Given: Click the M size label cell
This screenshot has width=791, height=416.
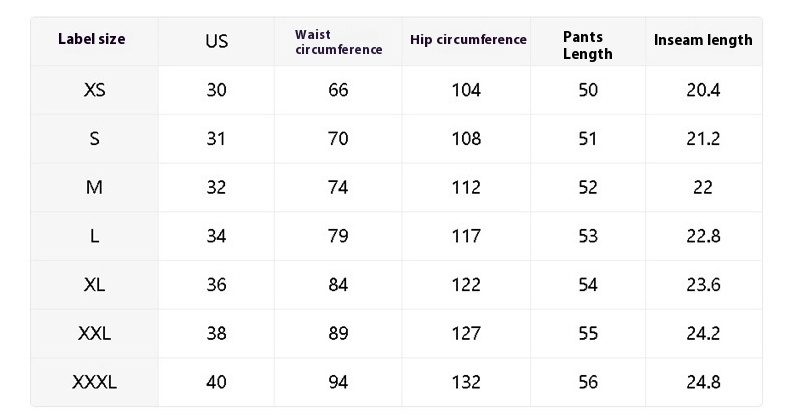Looking at the screenshot, I should (x=94, y=188).
